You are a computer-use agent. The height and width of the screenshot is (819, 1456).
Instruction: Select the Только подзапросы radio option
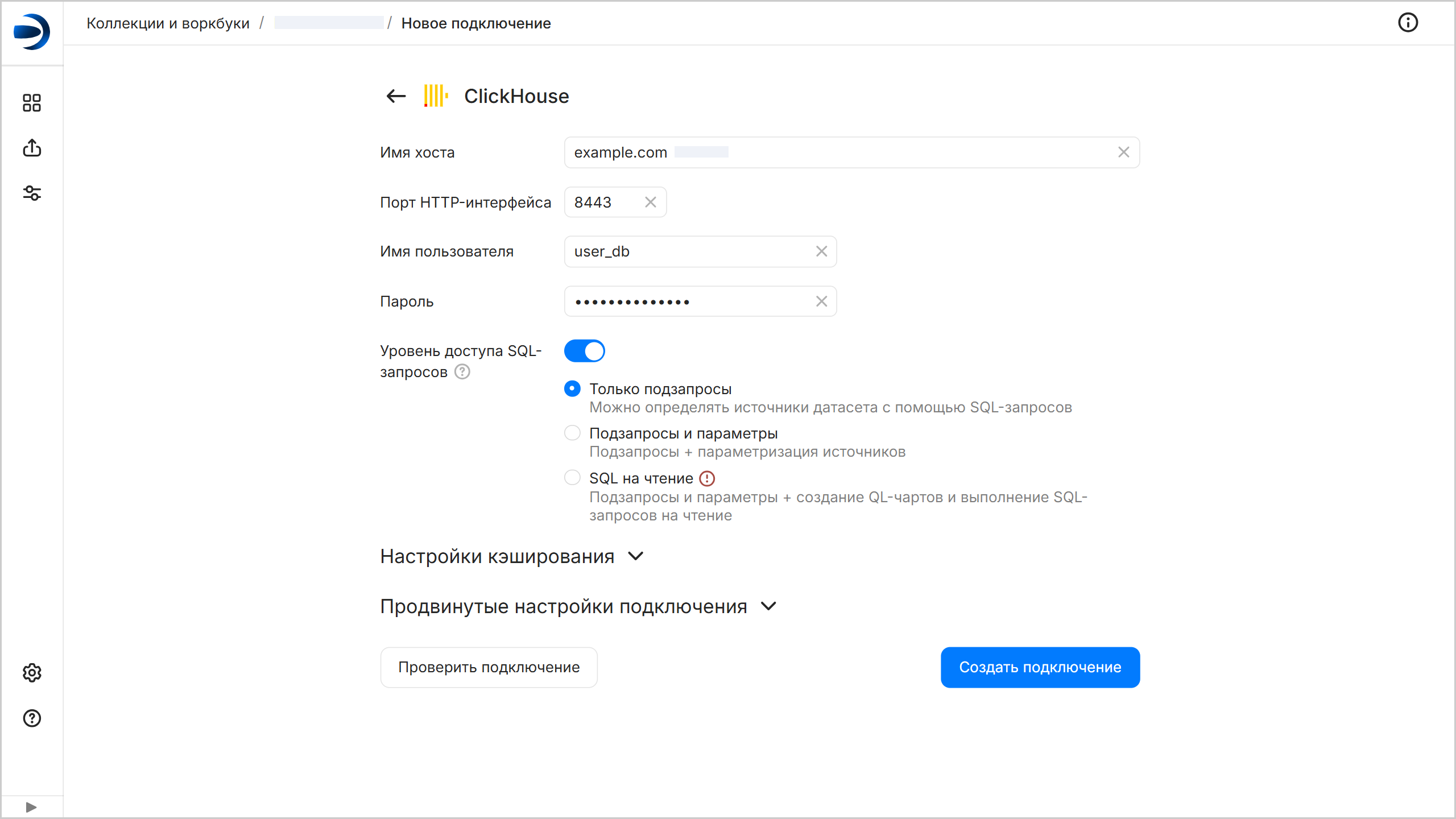[x=572, y=389]
